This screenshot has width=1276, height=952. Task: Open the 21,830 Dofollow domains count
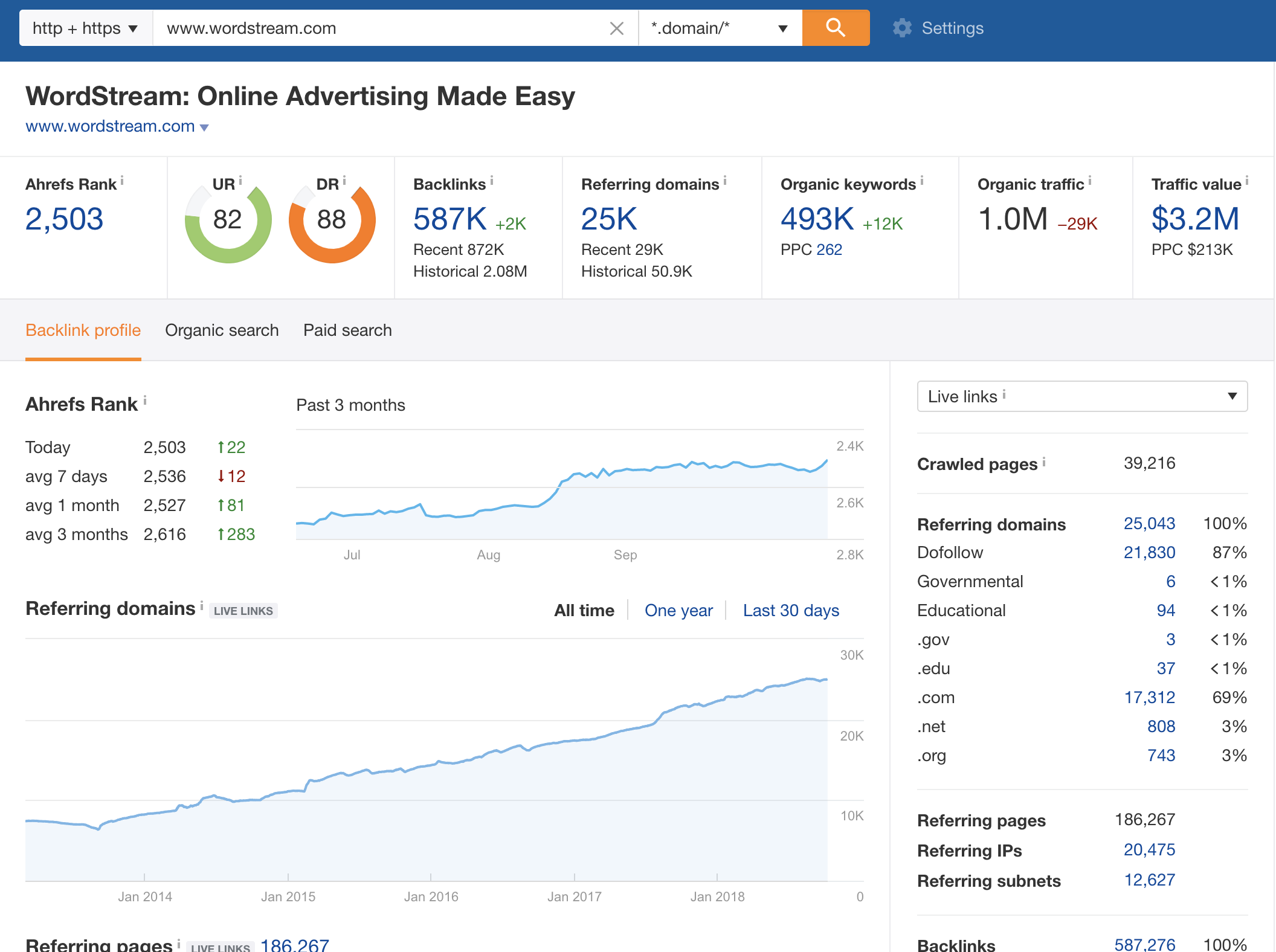pyautogui.click(x=1150, y=552)
